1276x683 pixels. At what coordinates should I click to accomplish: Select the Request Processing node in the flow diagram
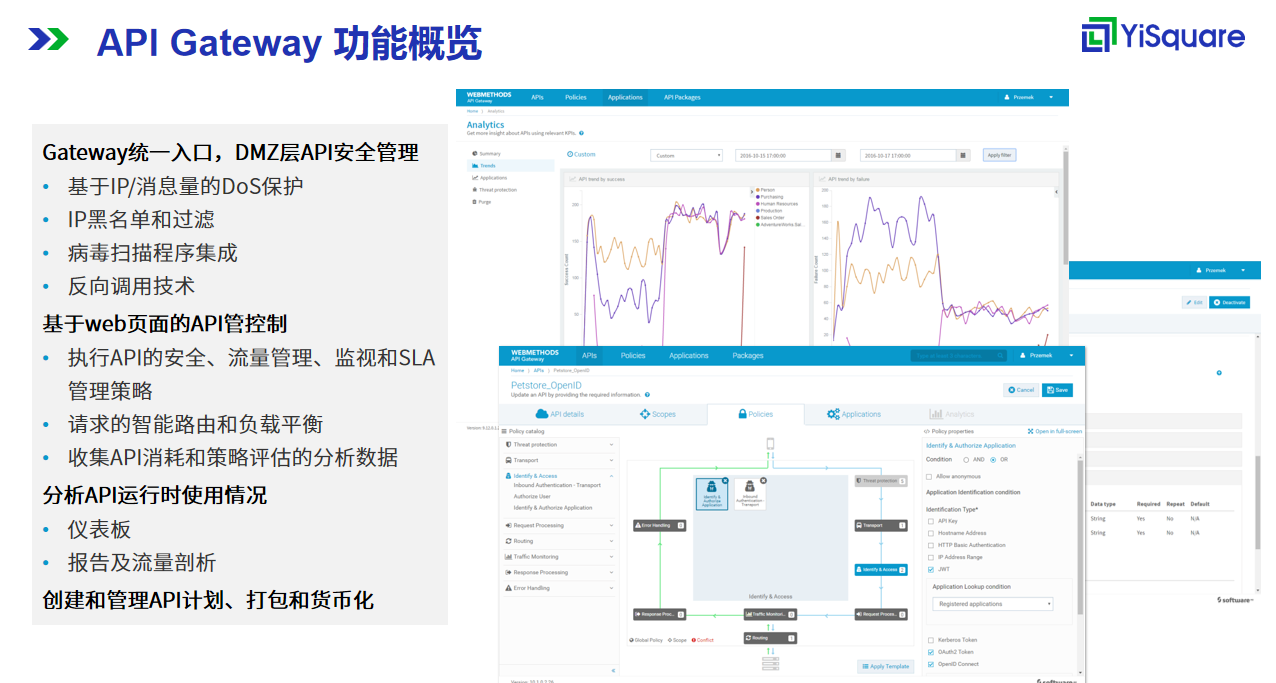pyautogui.click(x=881, y=613)
